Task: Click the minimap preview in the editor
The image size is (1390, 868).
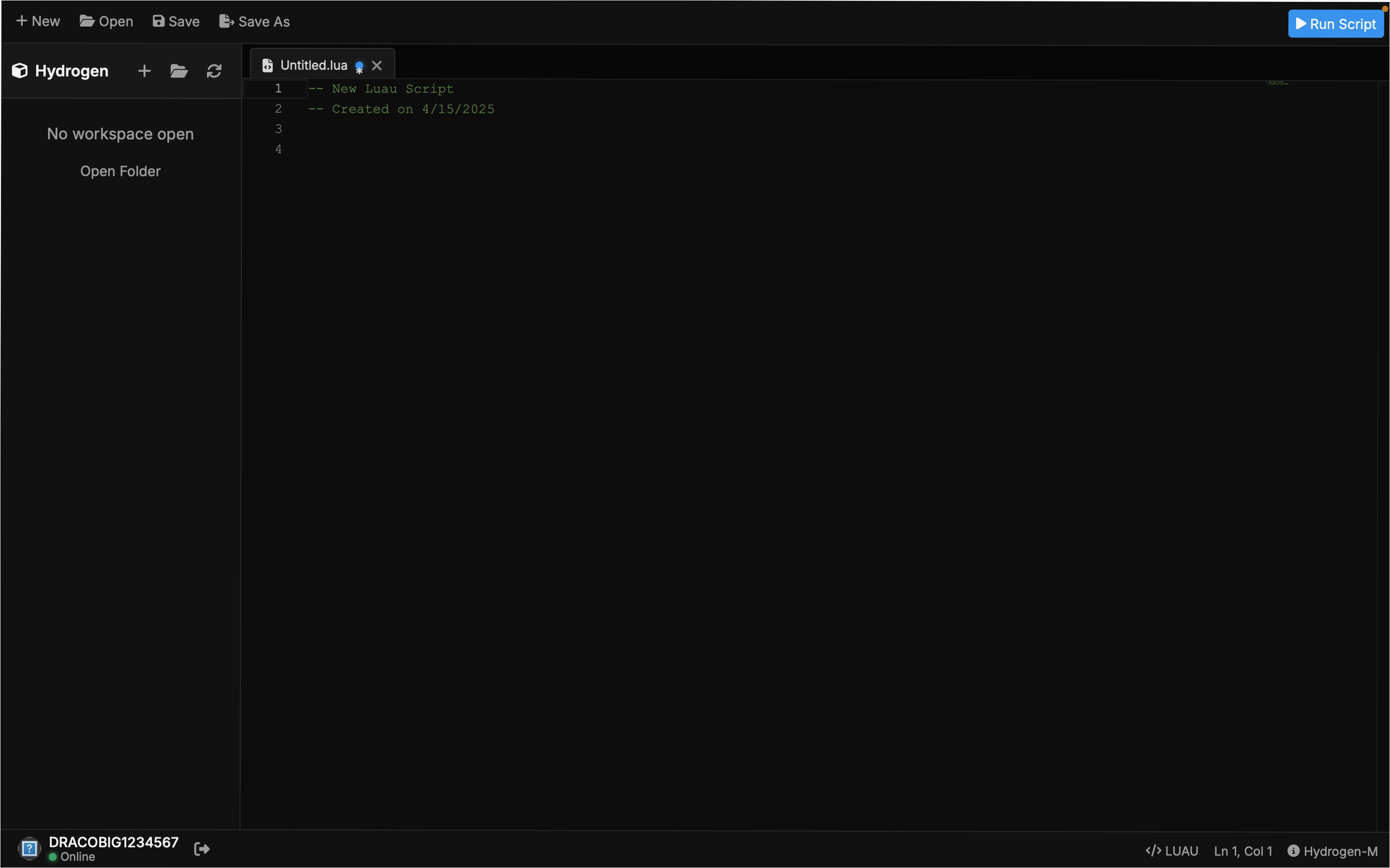Action: click(x=1276, y=83)
